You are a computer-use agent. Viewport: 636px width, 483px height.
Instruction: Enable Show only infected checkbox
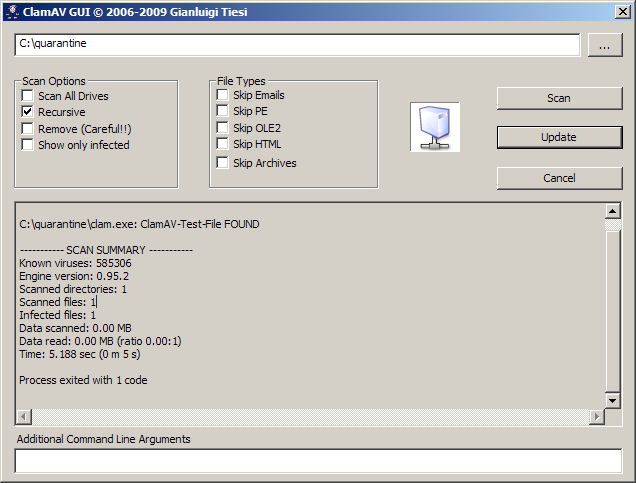(28, 145)
